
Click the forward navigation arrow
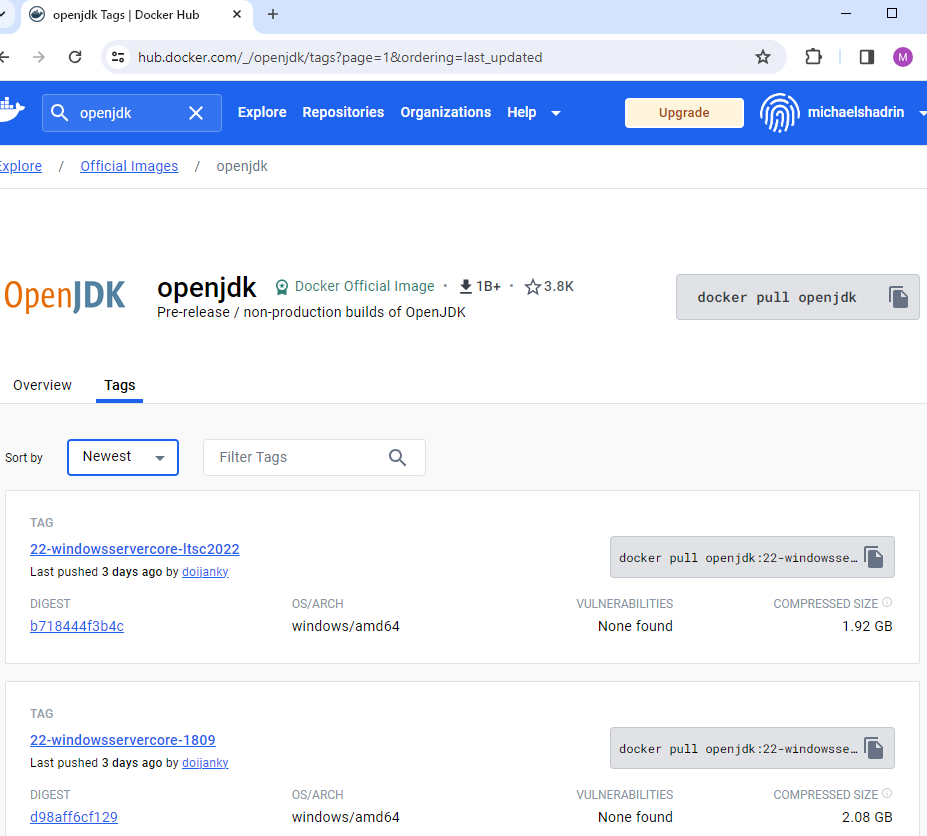38,57
